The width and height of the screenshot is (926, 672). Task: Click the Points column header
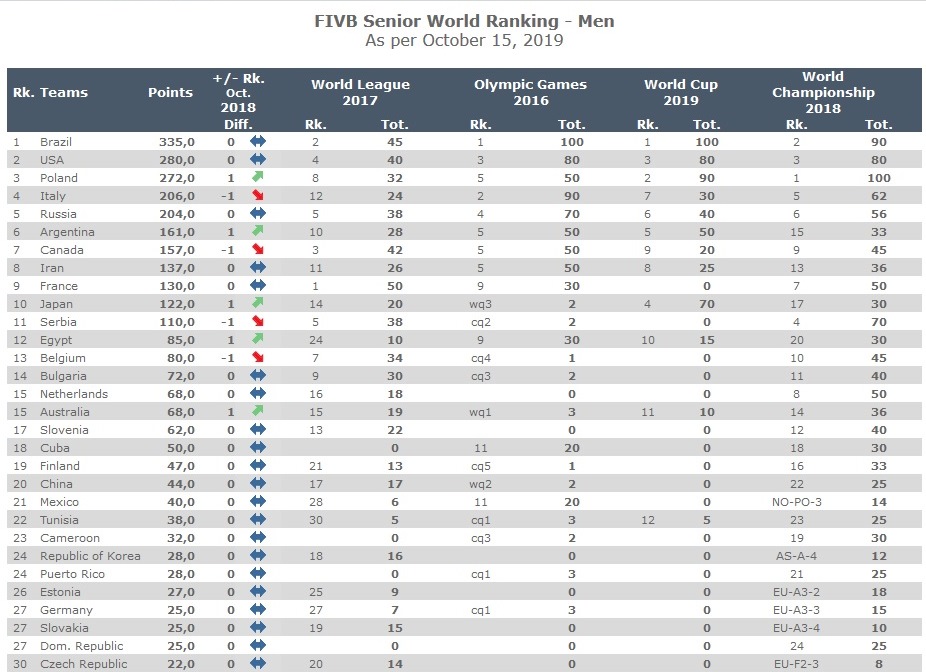[x=170, y=92]
